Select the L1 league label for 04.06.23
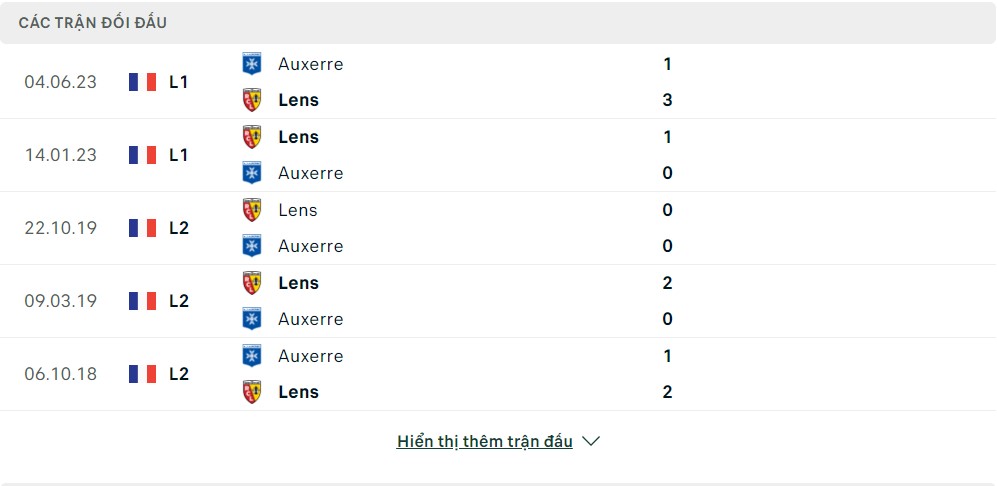This screenshot has width=997, height=486. pyautogui.click(x=179, y=82)
